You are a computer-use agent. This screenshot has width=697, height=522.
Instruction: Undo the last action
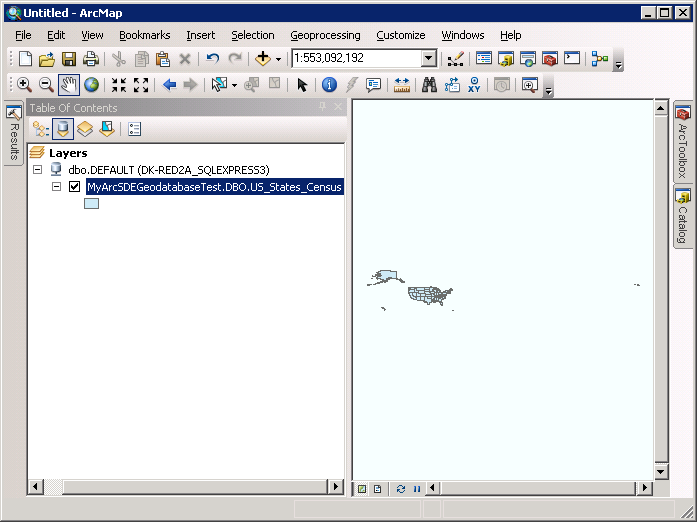pos(212,59)
